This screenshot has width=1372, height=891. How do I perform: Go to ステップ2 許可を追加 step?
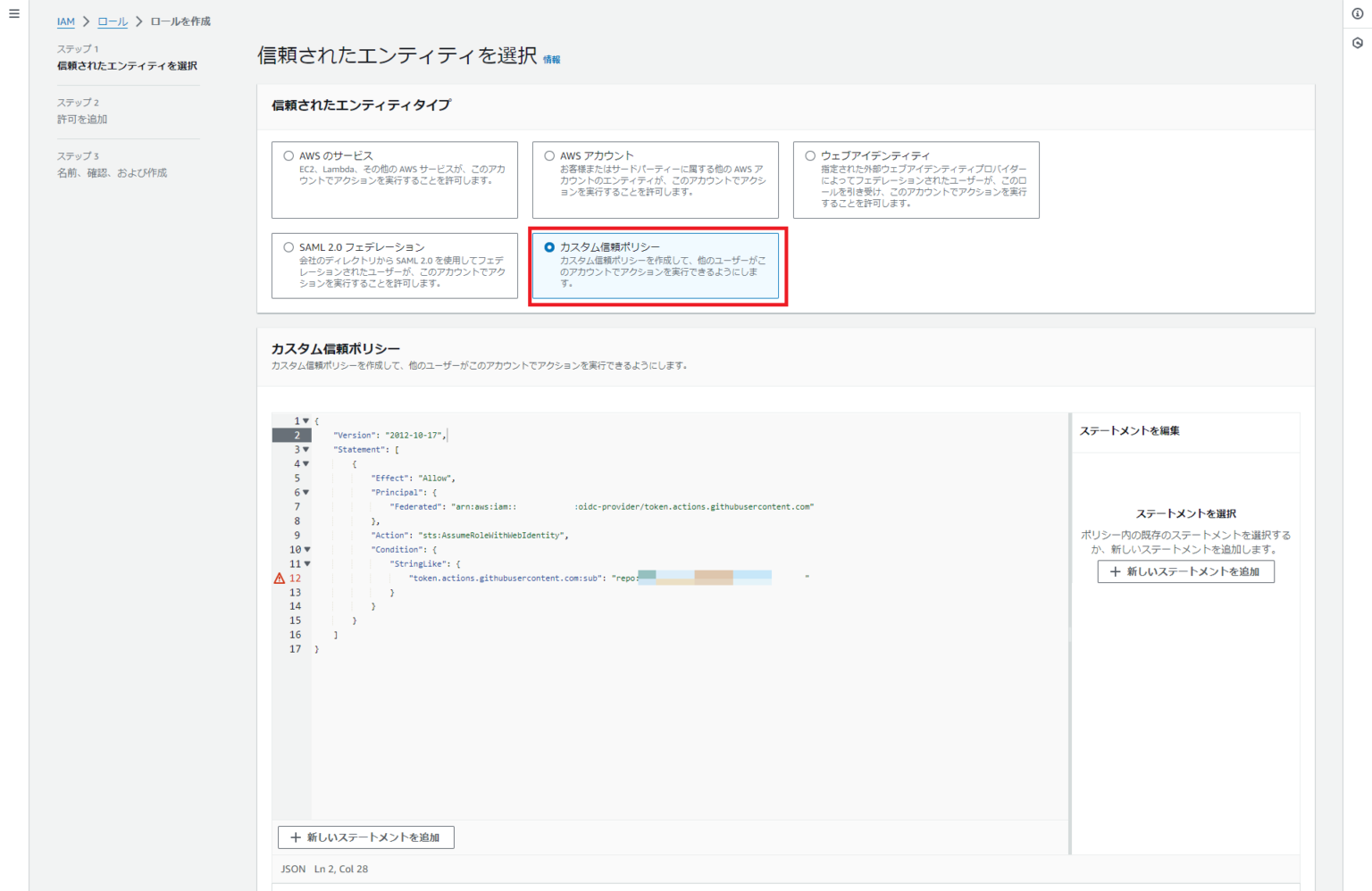(81, 119)
